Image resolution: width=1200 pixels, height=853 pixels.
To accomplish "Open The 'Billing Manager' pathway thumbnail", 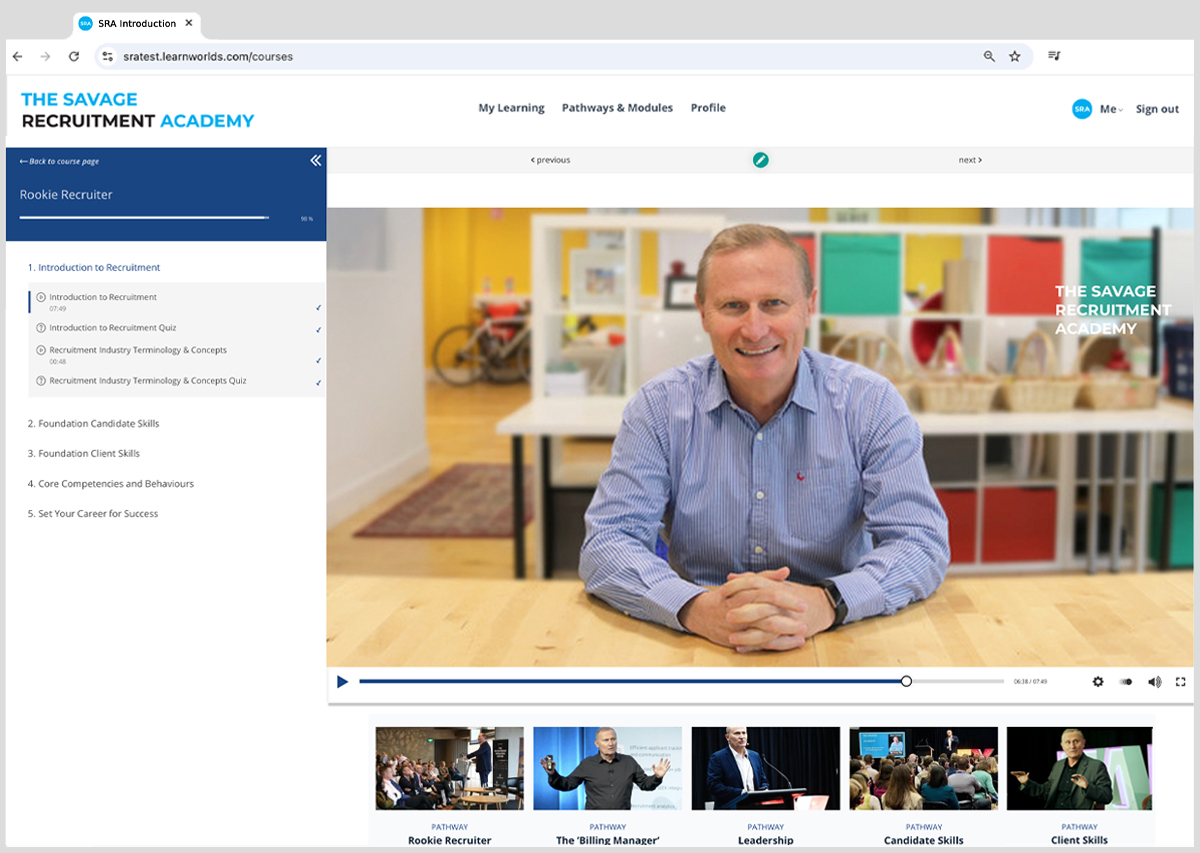I will click(x=607, y=768).
